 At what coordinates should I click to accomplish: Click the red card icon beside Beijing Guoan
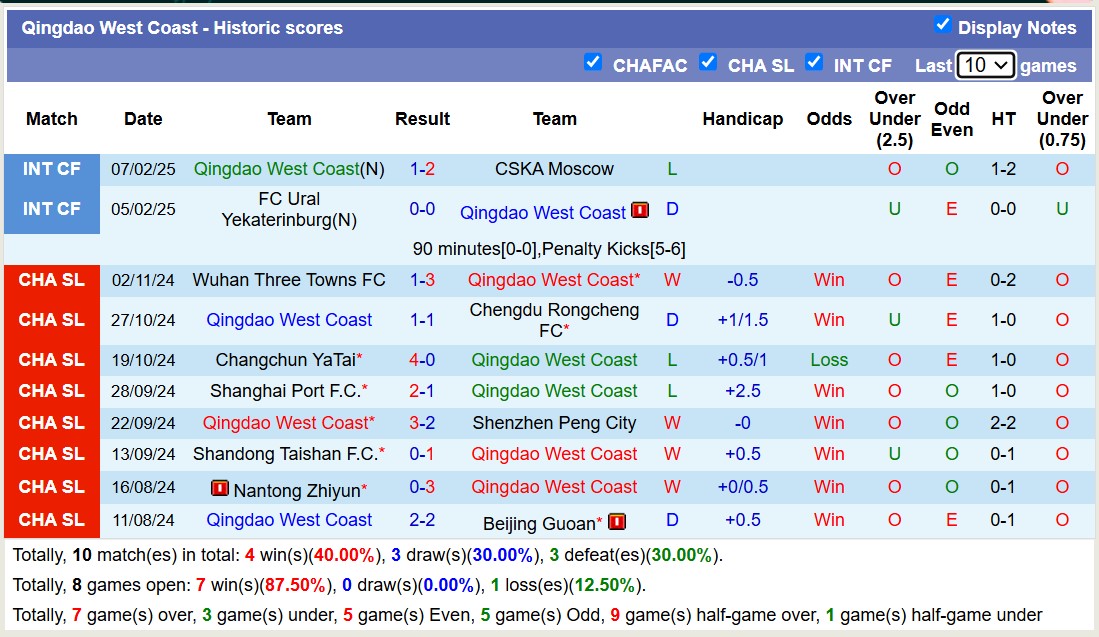pyautogui.click(x=617, y=521)
